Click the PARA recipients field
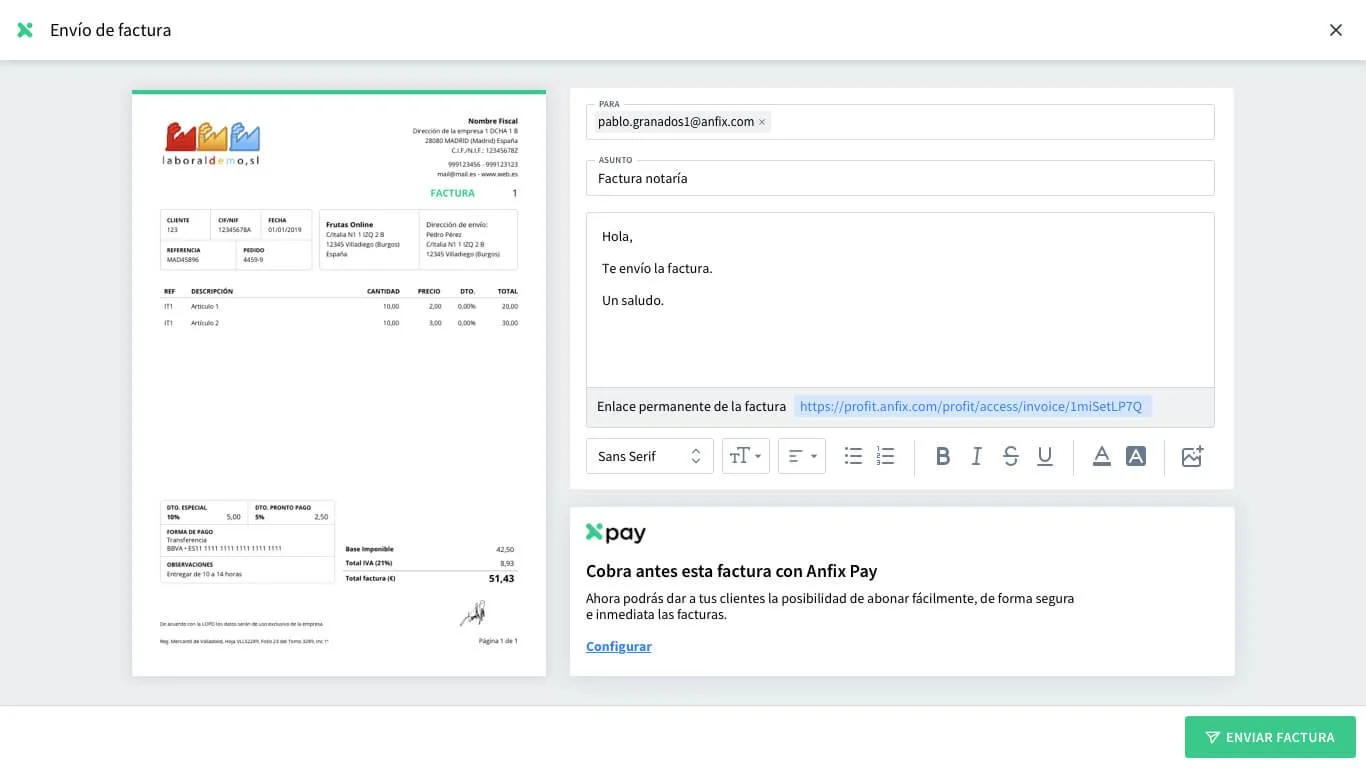Image resolution: width=1366 pixels, height=768 pixels. pos(900,122)
